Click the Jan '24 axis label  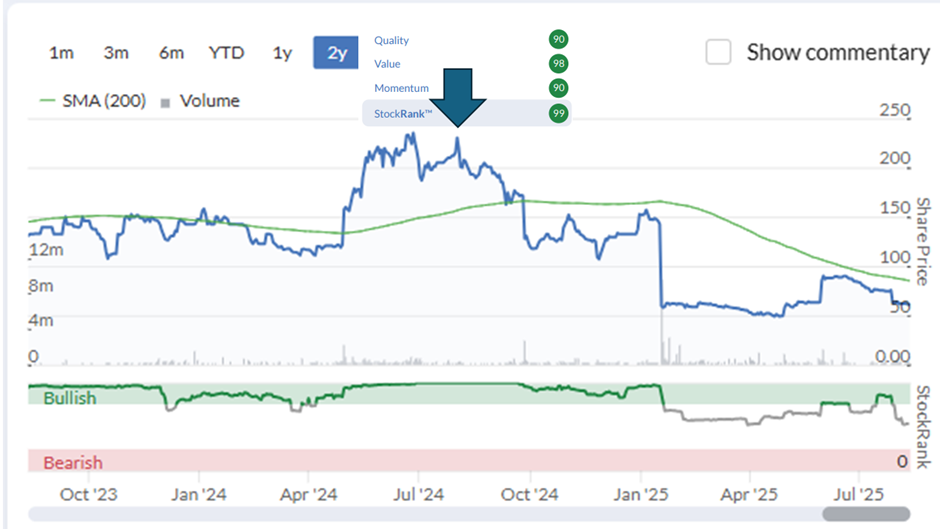click(x=198, y=495)
